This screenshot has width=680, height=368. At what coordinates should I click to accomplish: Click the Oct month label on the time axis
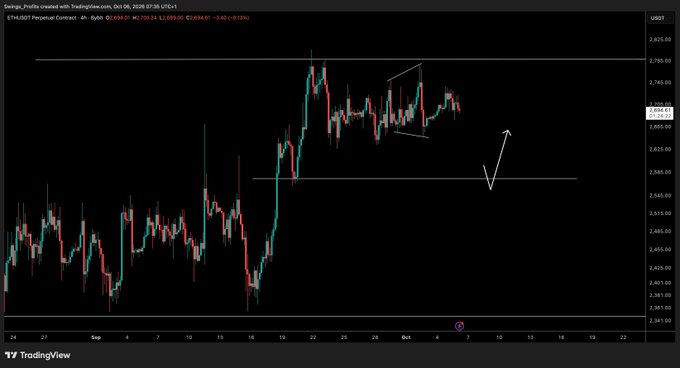click(x=406, y=337)
